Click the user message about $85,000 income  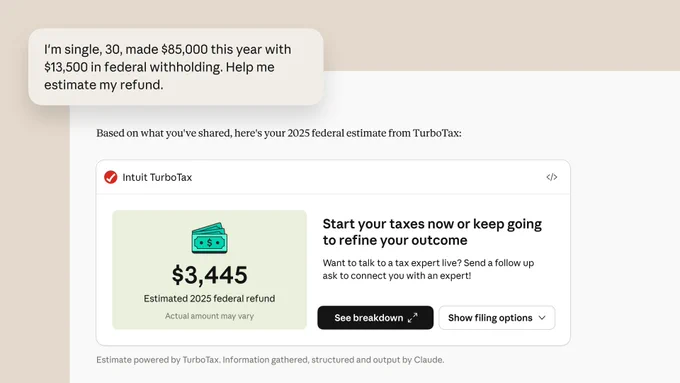pos(176,67)
